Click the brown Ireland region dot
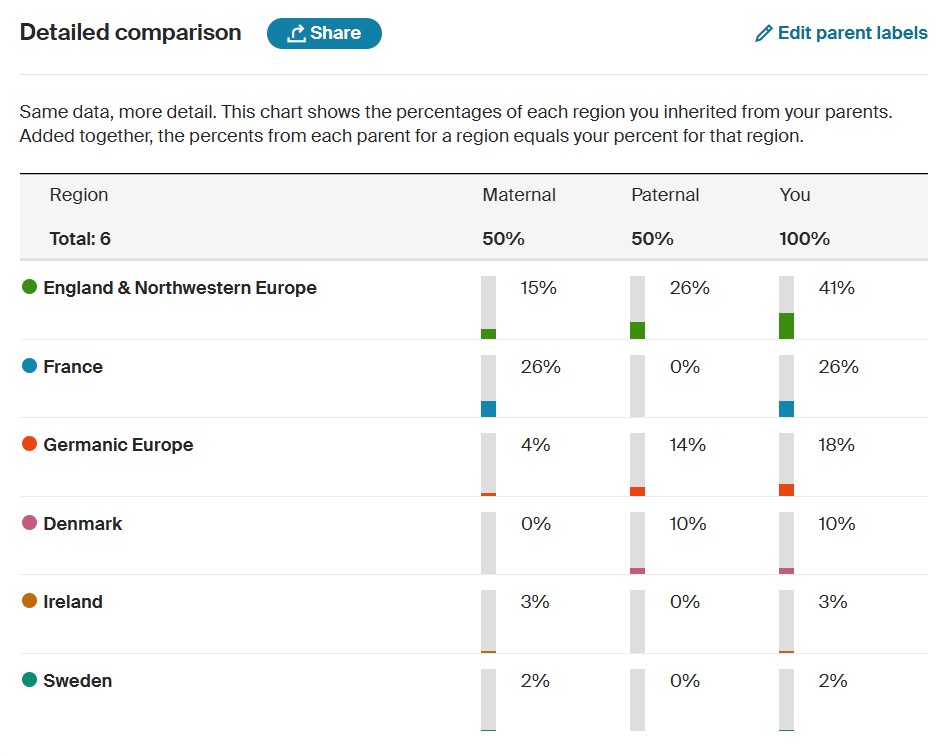 click(x=29, y=601)
